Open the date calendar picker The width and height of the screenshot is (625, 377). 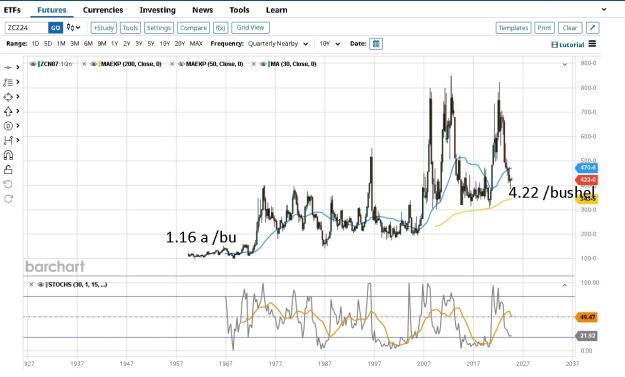point(376,44)
